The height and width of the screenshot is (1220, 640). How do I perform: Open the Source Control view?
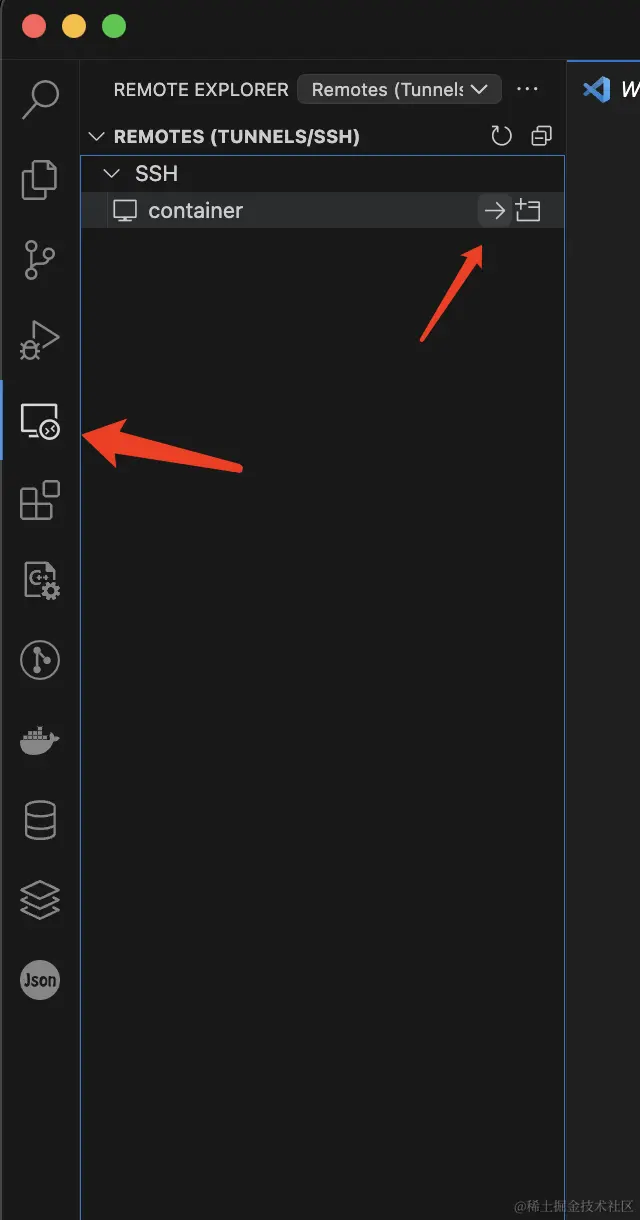40,260
